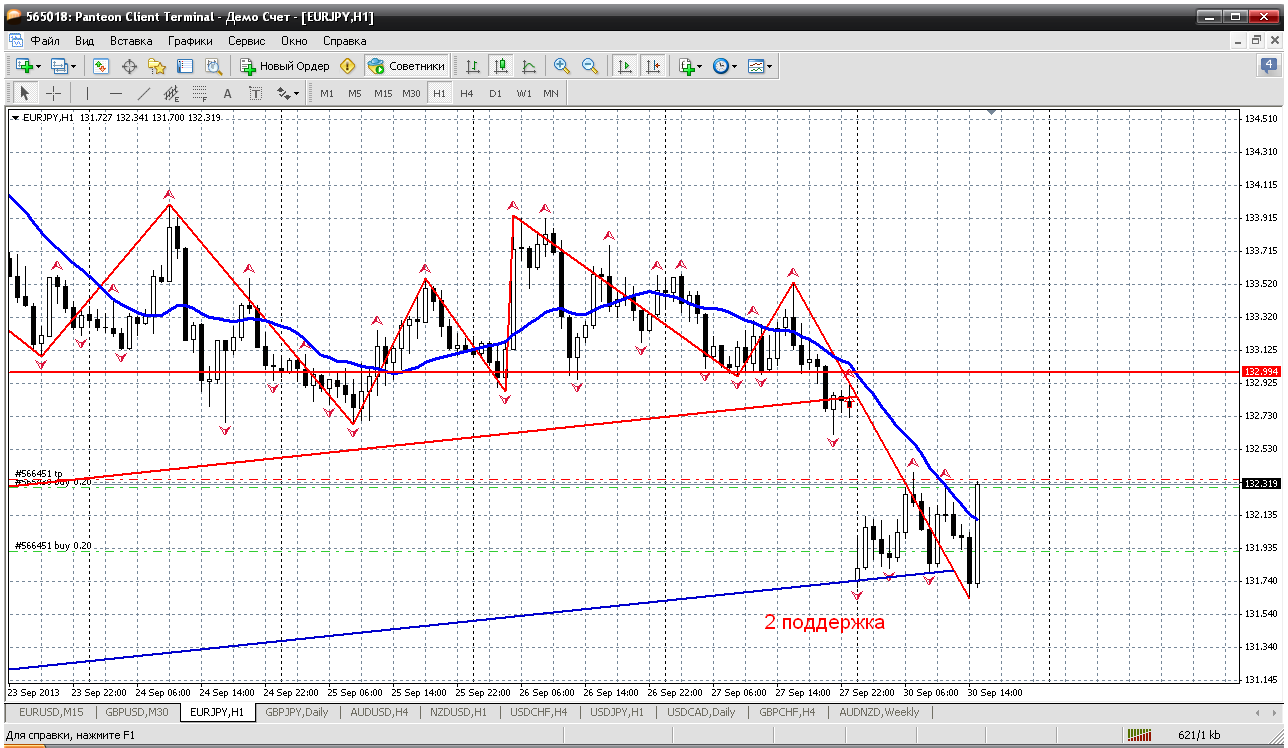Open the Сервис menu

point(247,41)
